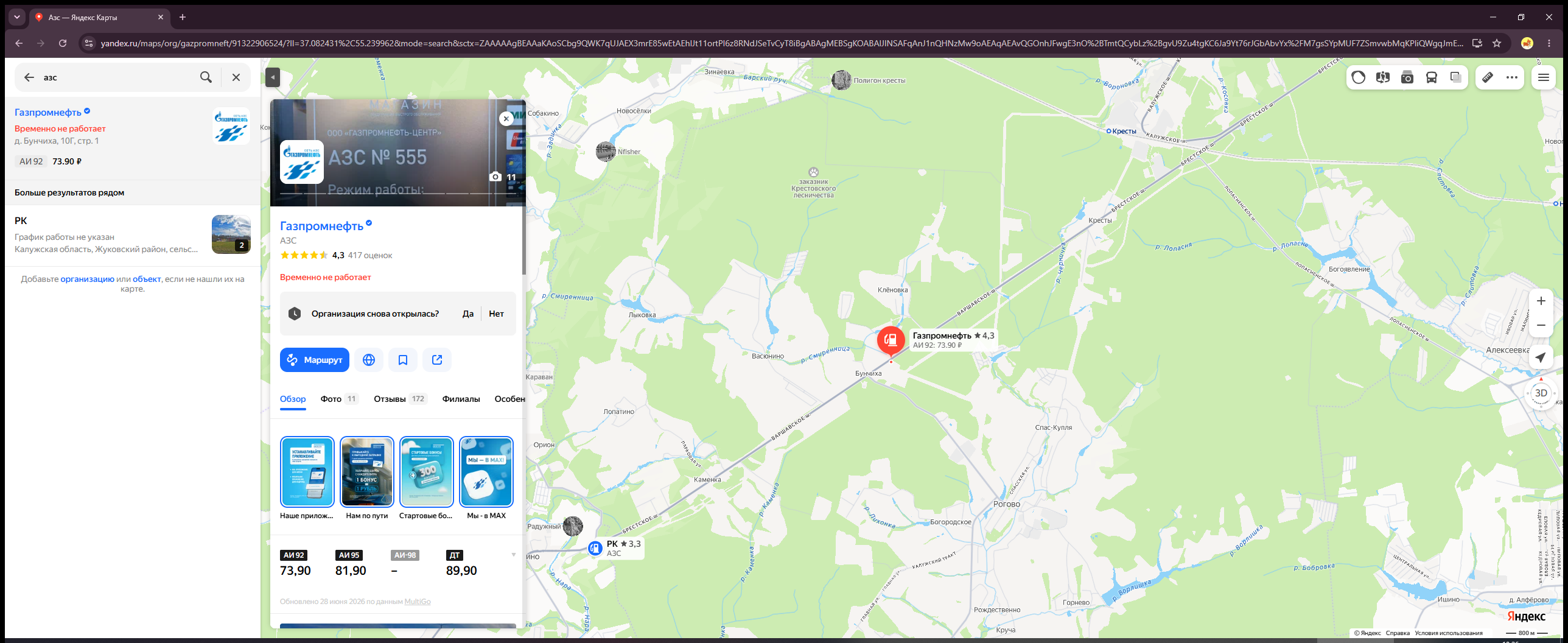Share the organization card
This screenshot has height=643, width=1568.
click(x=437, y=360)
